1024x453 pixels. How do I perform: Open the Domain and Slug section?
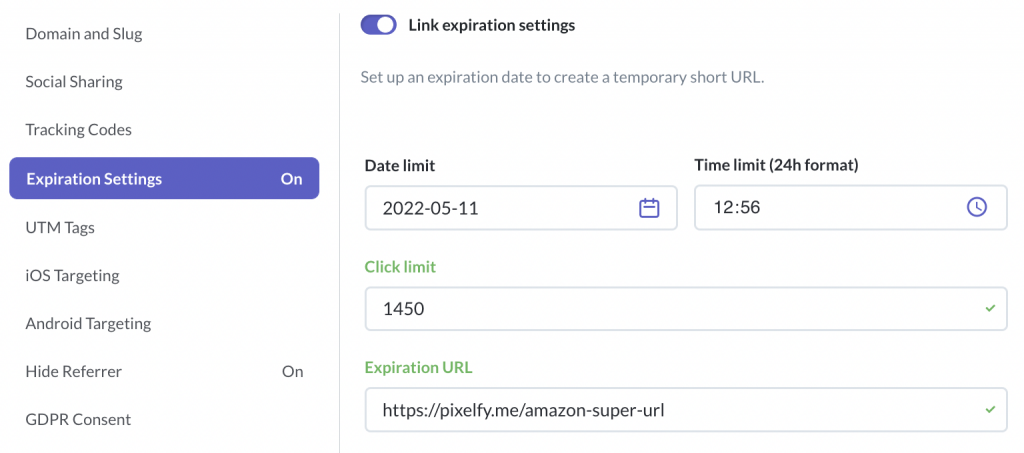click(x=84, y=34)
